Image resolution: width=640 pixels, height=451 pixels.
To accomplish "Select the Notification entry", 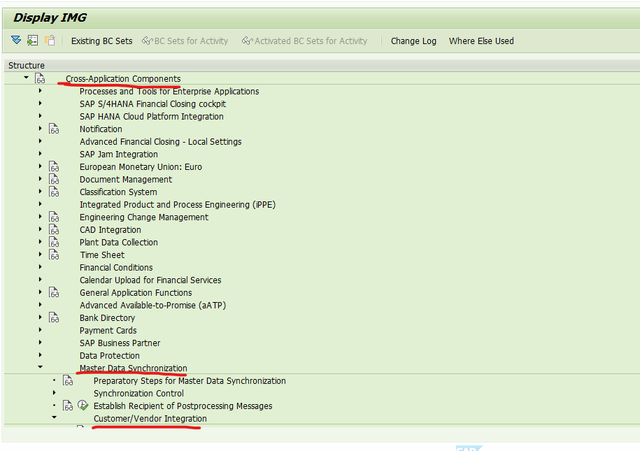I will pyautogui.click(x=101, y=129).
